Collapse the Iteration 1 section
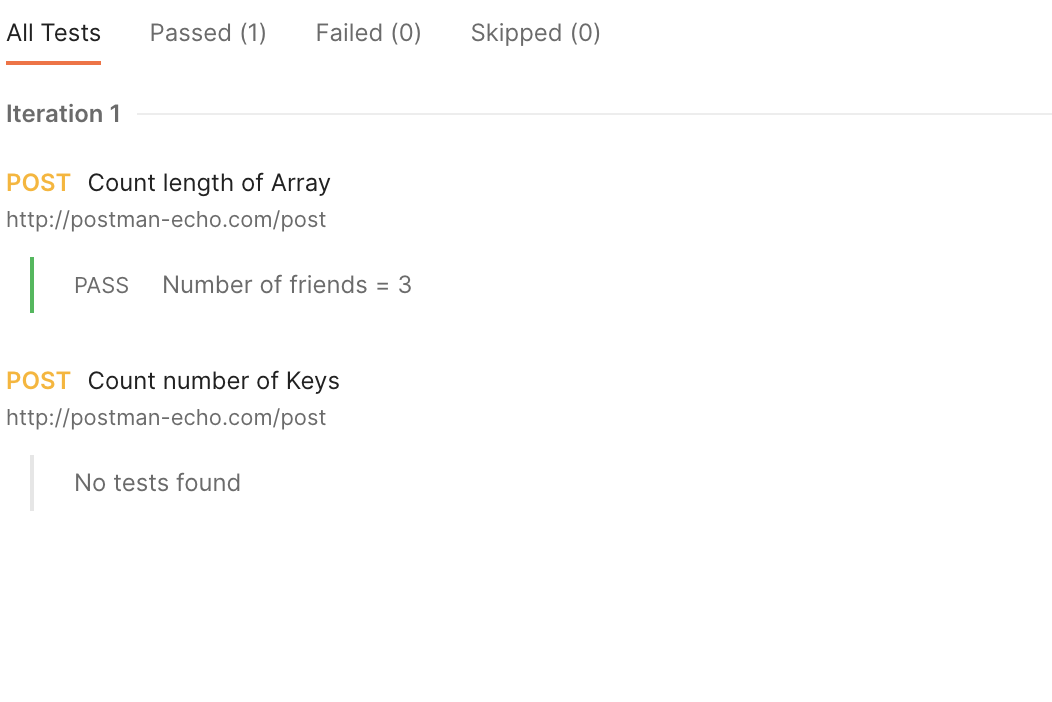The width and height of the screenshot is (1052, 702). coord(63,113)
